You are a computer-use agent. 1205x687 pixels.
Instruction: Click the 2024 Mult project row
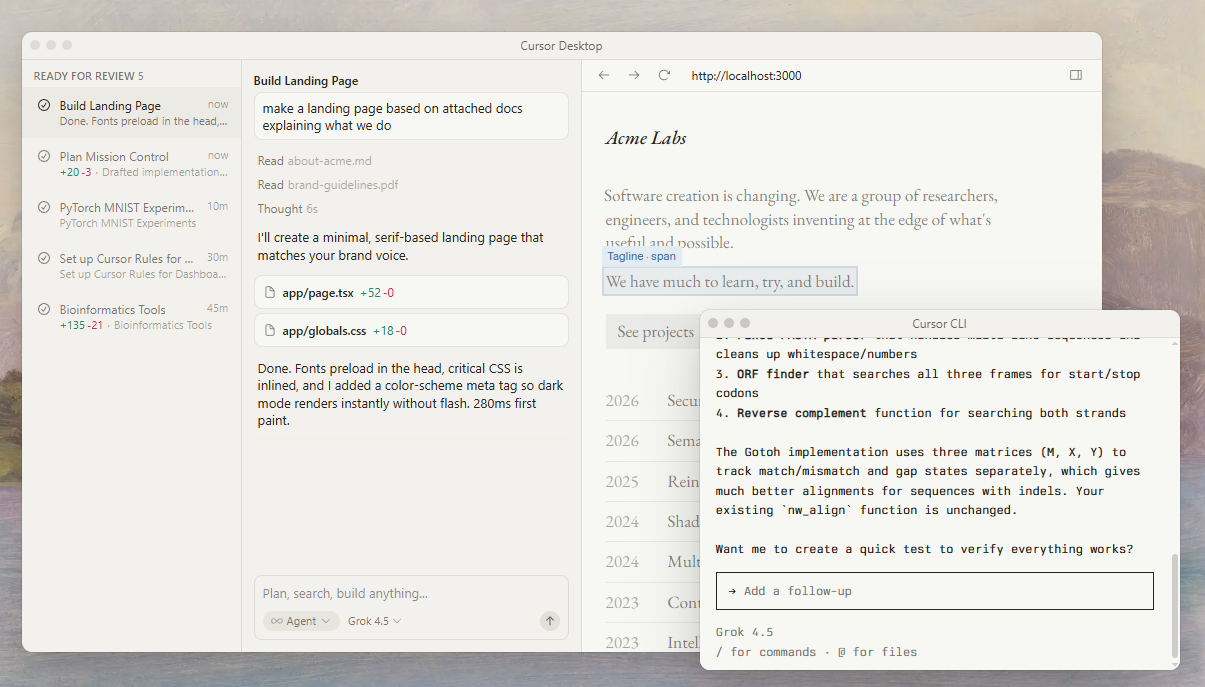(653, 562)
